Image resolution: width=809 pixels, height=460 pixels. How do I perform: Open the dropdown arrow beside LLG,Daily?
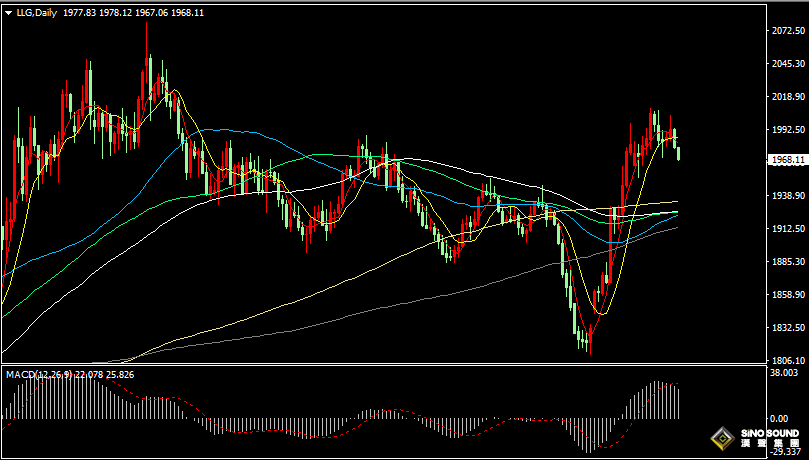tap(8, 12)
